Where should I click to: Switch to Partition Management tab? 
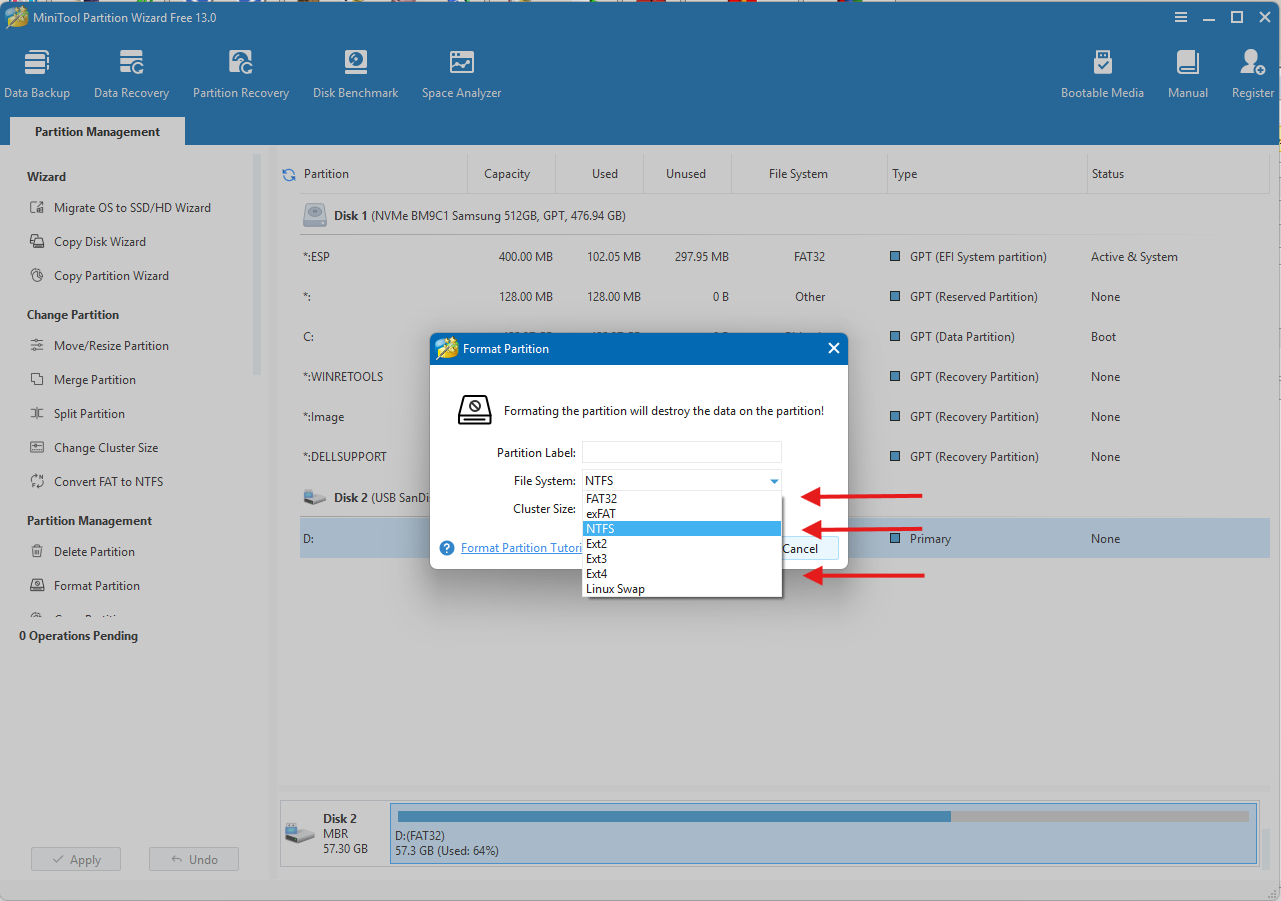[97, 132]
